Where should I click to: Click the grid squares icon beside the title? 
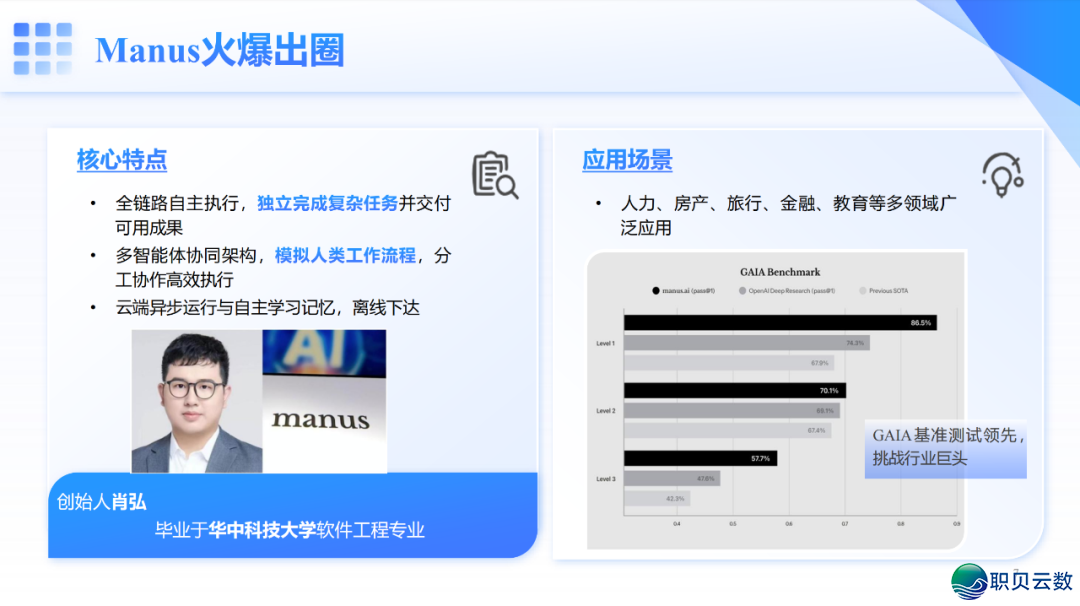42,49
